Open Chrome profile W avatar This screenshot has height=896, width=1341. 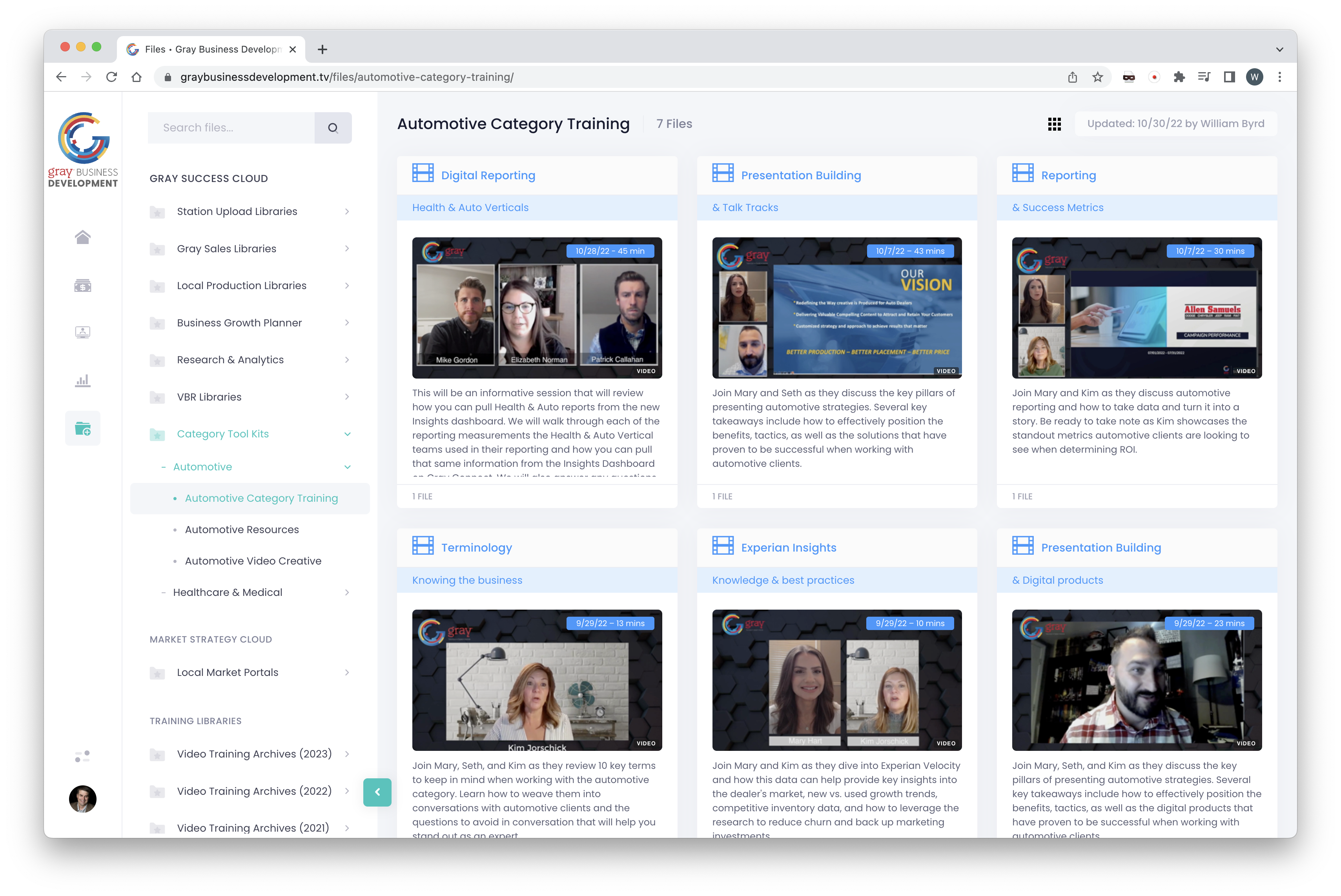pyautogui.click(x=1254, y=77)
